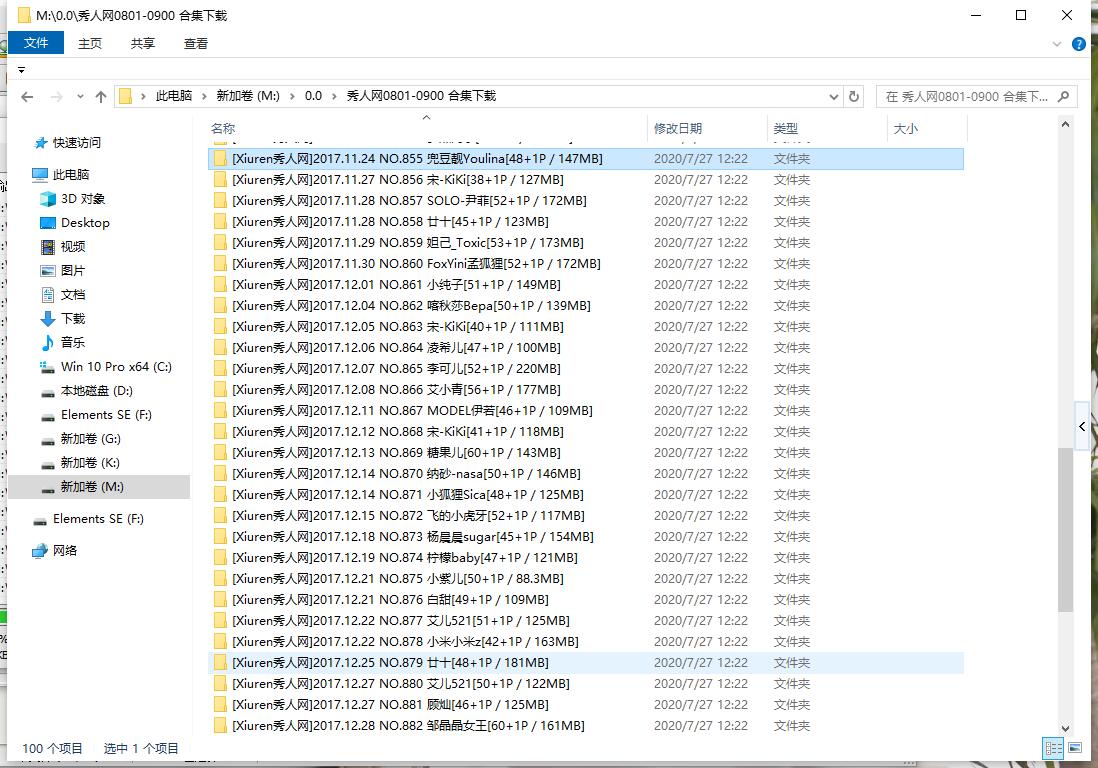Click folder icon of NO.879 row
This screenshot has height=768, width=1098.
click(x=220, y=663)
